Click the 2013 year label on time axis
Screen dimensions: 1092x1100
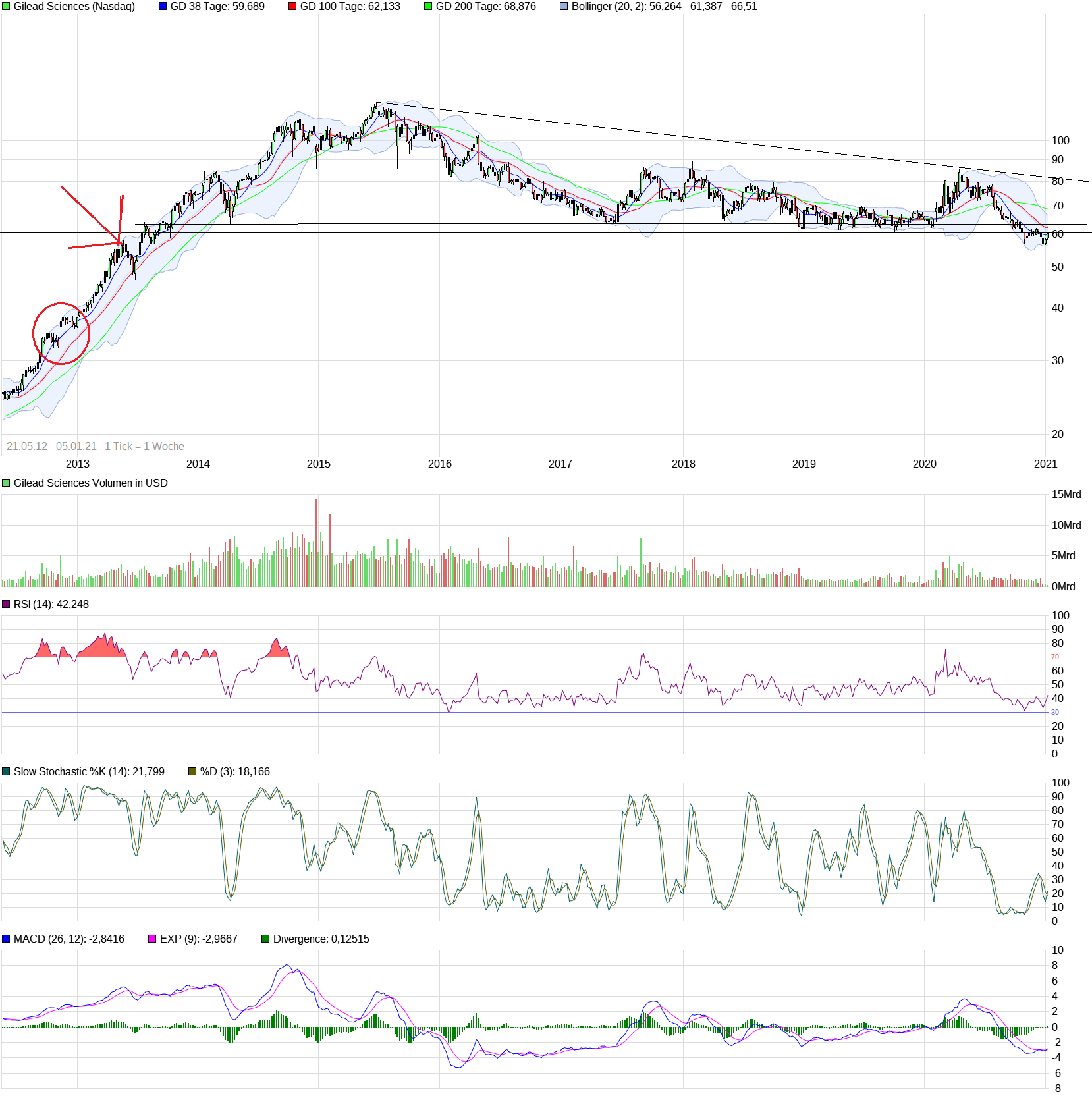[77, 464]
